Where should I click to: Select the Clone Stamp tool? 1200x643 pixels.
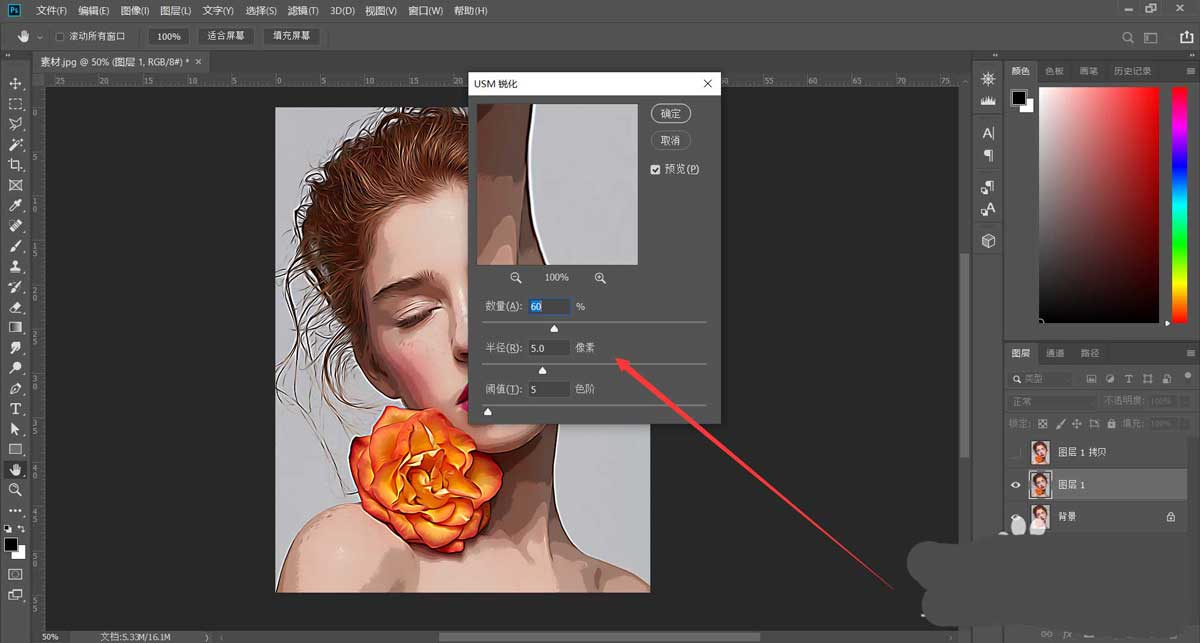(15, 267)
